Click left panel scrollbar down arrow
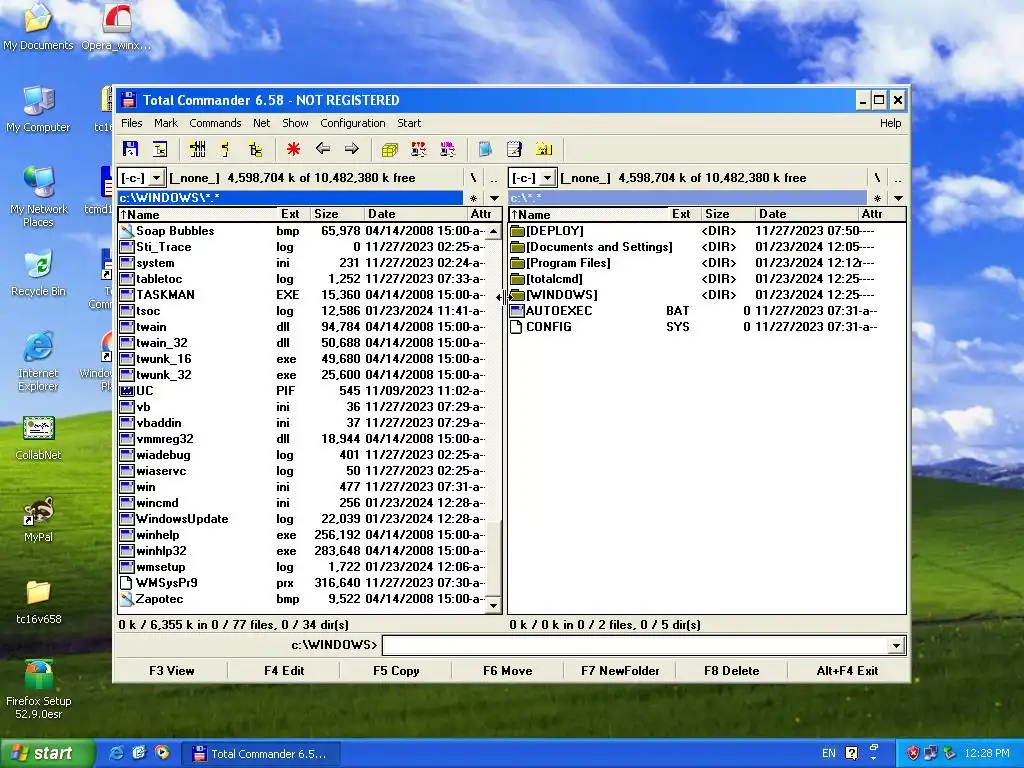Screen dimensions: 1024x768 494,605
